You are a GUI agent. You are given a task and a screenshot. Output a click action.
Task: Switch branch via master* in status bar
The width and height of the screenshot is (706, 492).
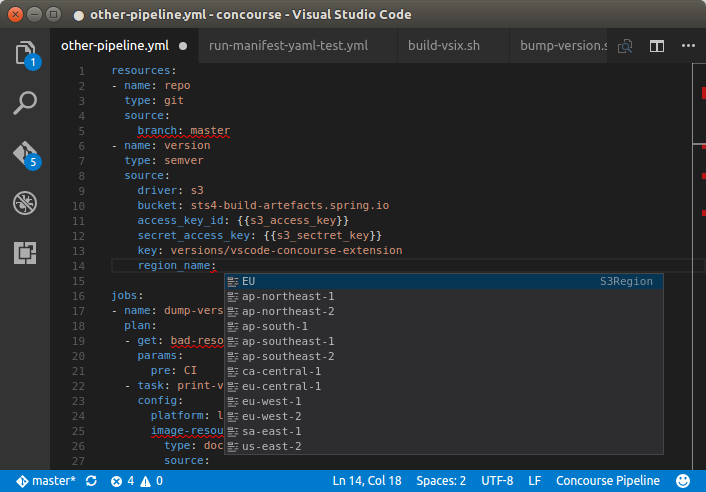46,481
